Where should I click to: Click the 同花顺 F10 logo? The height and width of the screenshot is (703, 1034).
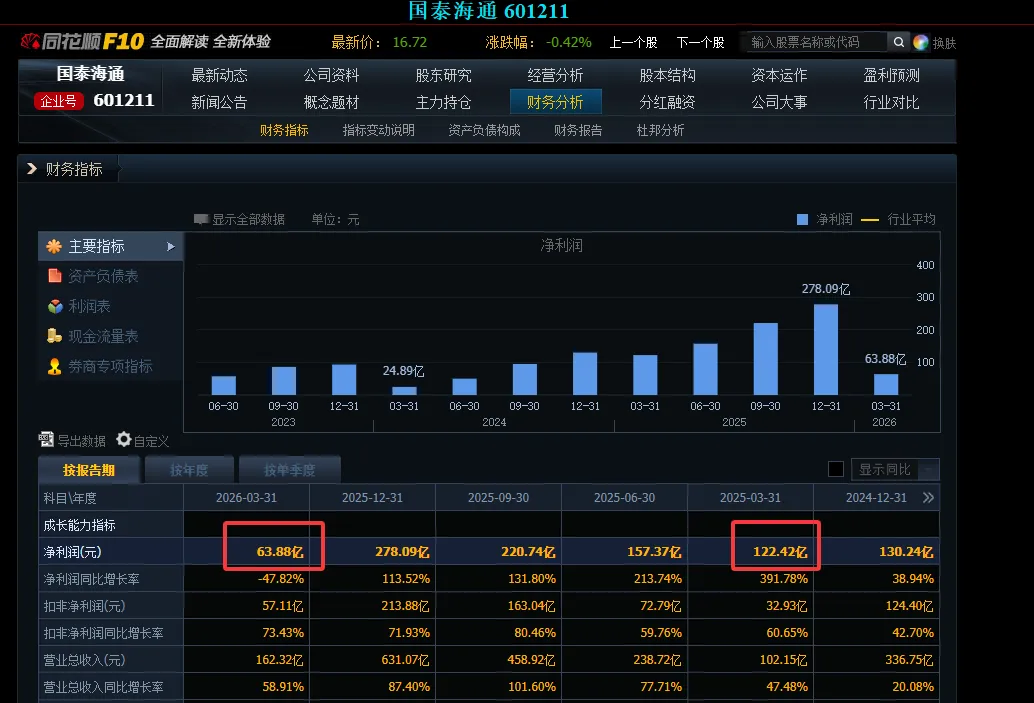(82, 42)
